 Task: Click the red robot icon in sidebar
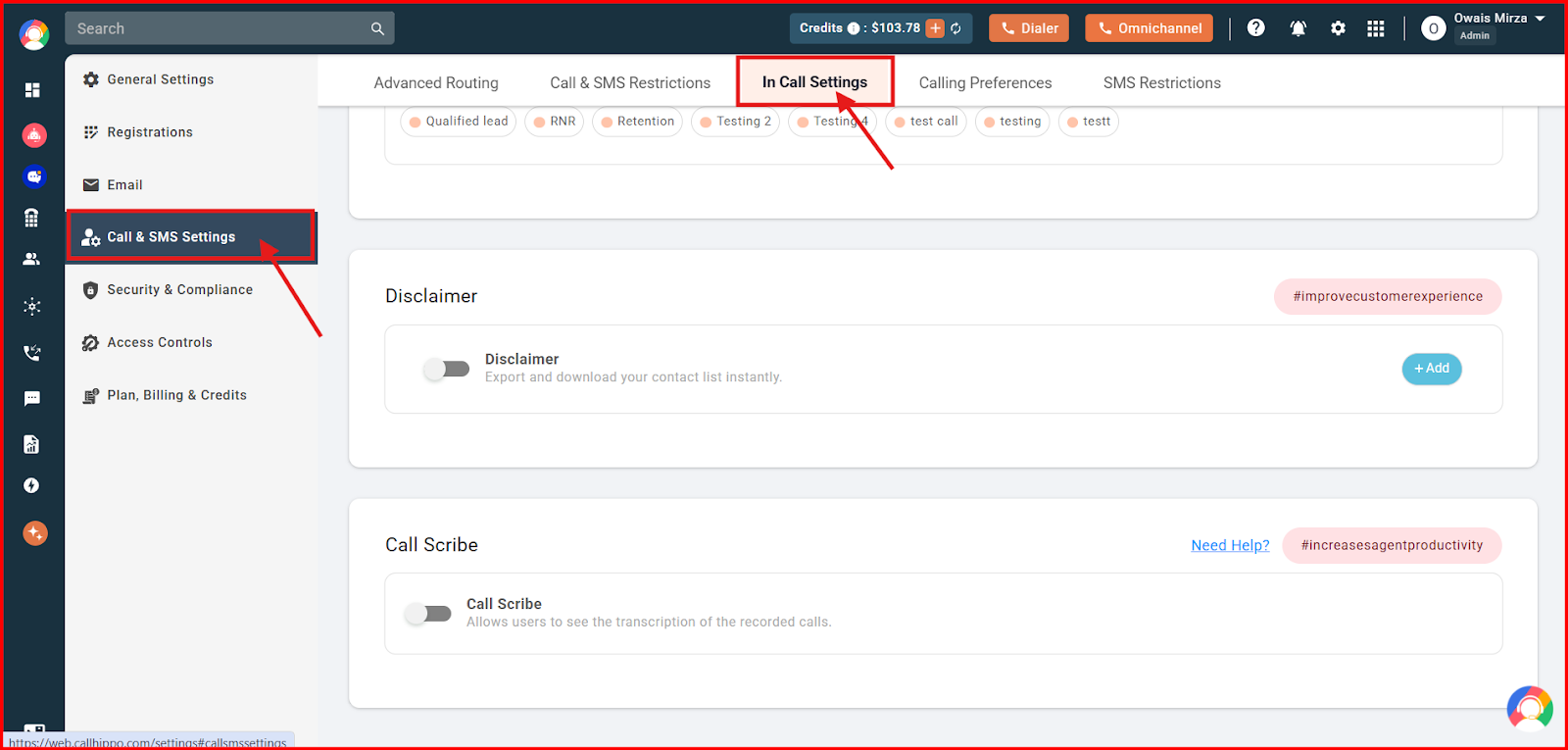(x=34, y=135)
